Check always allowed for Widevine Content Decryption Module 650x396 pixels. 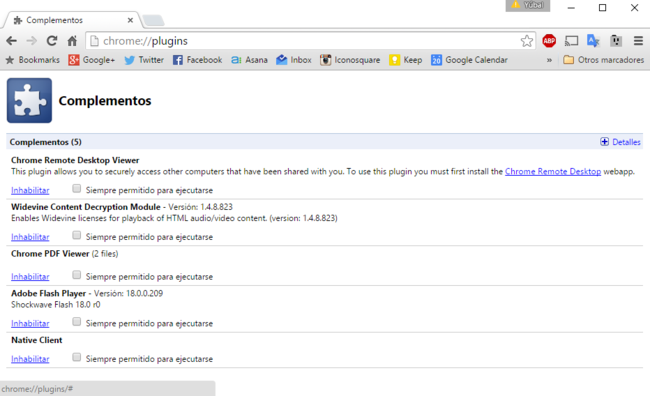[x=76, y=236]
